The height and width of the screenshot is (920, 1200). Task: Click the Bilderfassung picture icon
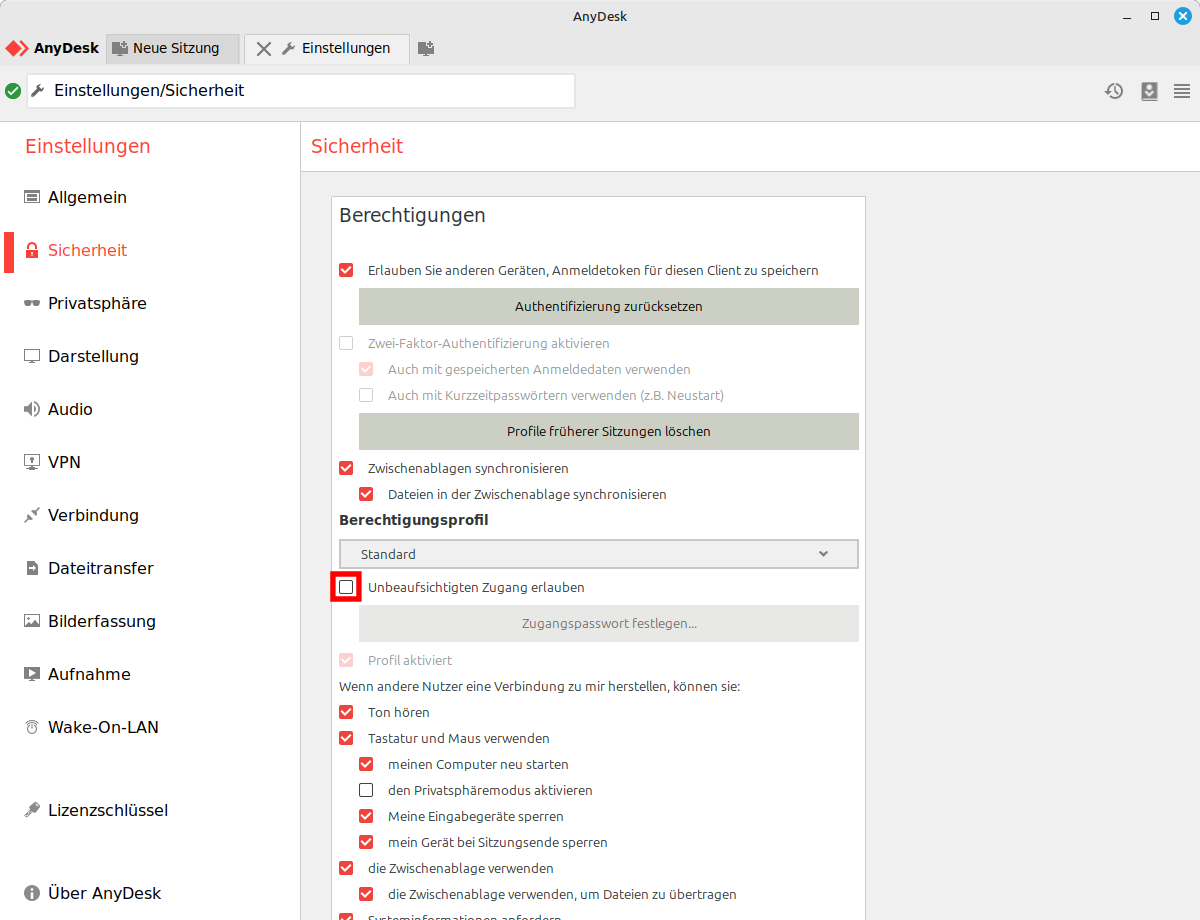click(x=32, y=621)
